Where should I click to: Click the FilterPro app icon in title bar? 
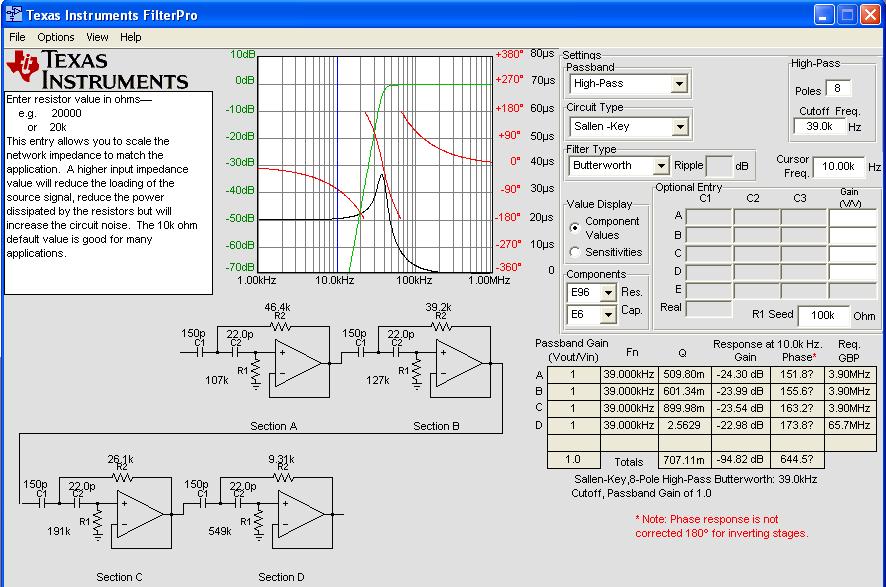coord(13,14)
